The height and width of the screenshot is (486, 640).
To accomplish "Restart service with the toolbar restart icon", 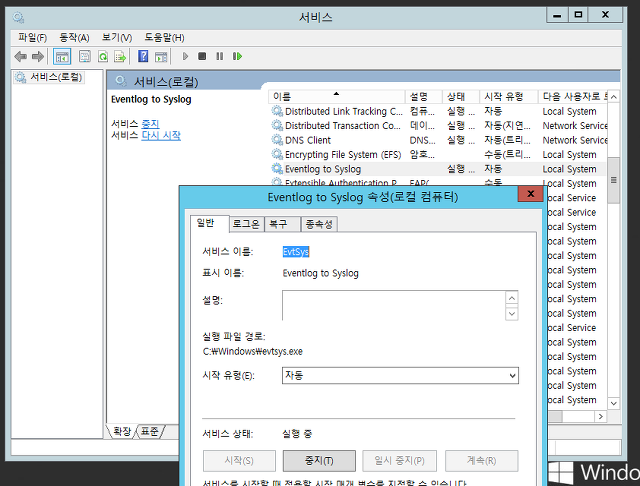I will click(x=237, y=56).
